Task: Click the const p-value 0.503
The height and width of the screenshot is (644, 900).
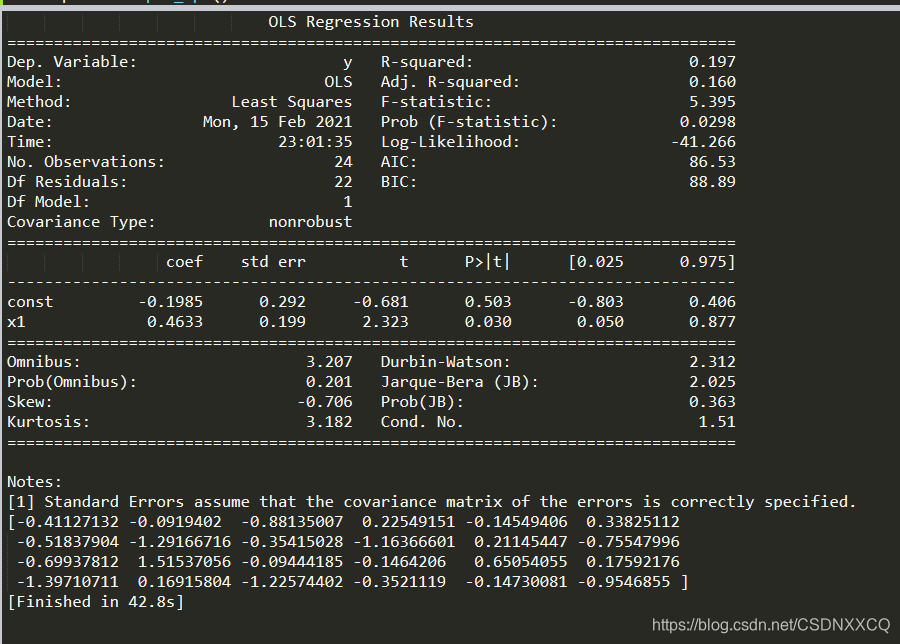Action: [x=488, y=302]
